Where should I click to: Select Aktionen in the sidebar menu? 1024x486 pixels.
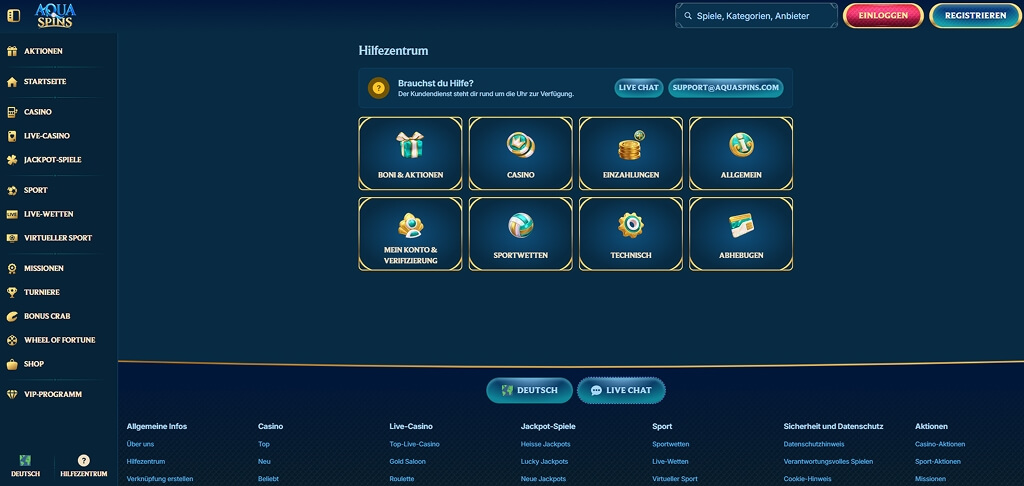[x=43, y=51]
